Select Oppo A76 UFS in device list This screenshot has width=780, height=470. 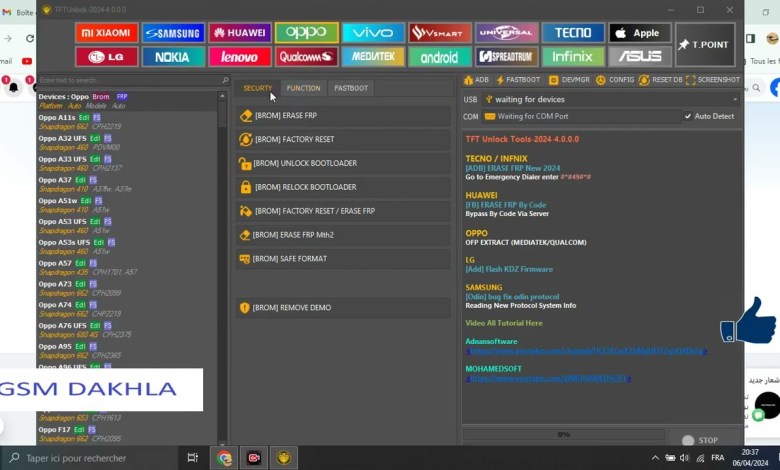click(x=127, y=331)
